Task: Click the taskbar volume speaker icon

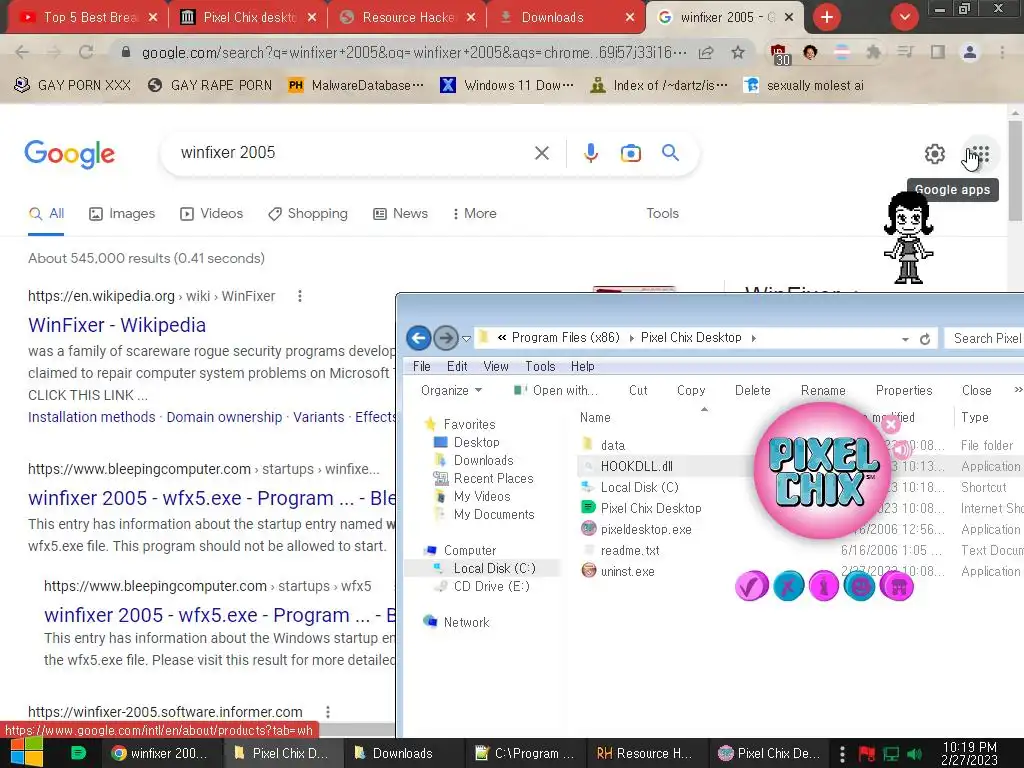Action: pyautogui.click(x=916, y=754)
